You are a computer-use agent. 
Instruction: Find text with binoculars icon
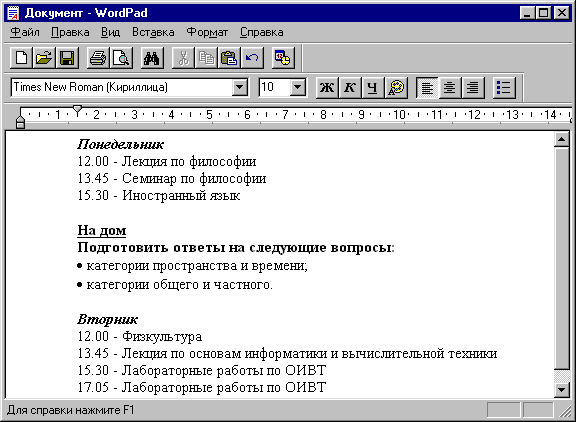(x=152, y=58)
